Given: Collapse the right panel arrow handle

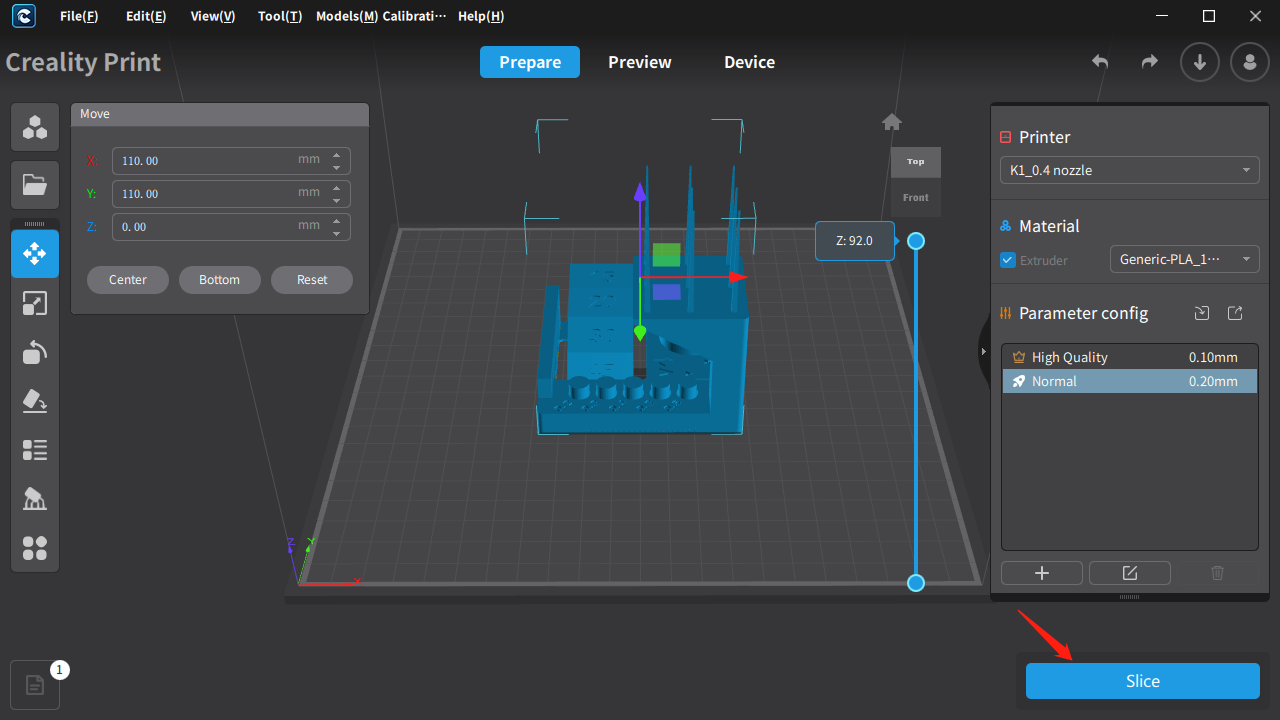Looking at the screenshot, I should point(983,350).
